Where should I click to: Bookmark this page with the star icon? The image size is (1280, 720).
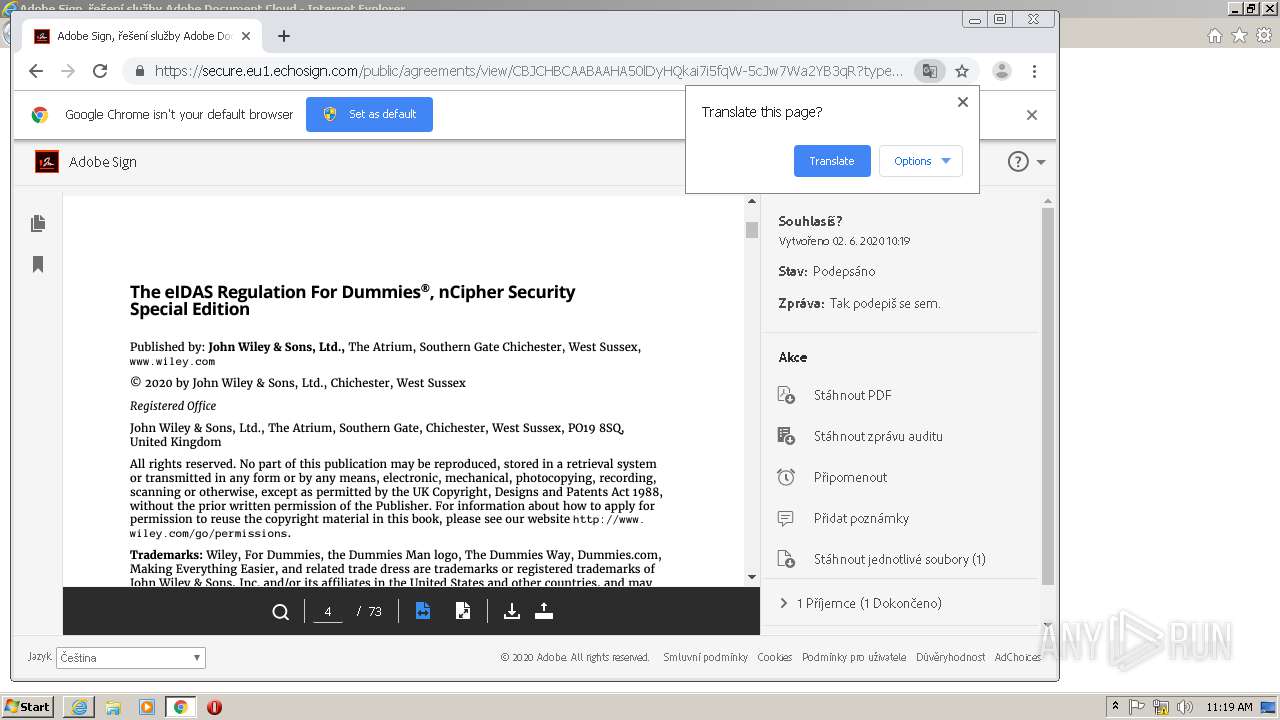coord(962,71)
